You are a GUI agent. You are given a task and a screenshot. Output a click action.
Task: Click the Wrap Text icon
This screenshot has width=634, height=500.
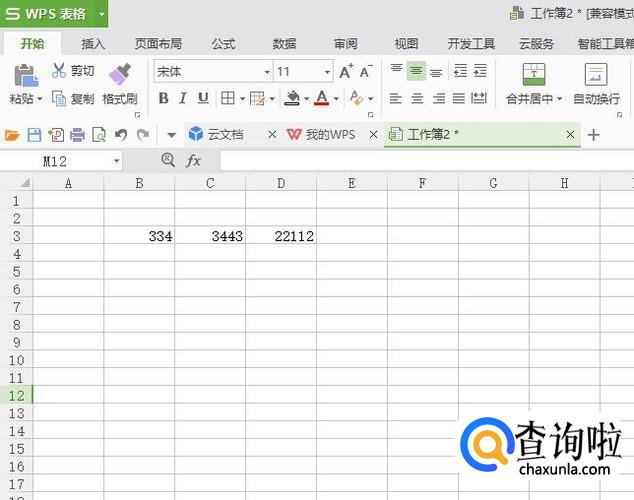(x=596, y=74)
